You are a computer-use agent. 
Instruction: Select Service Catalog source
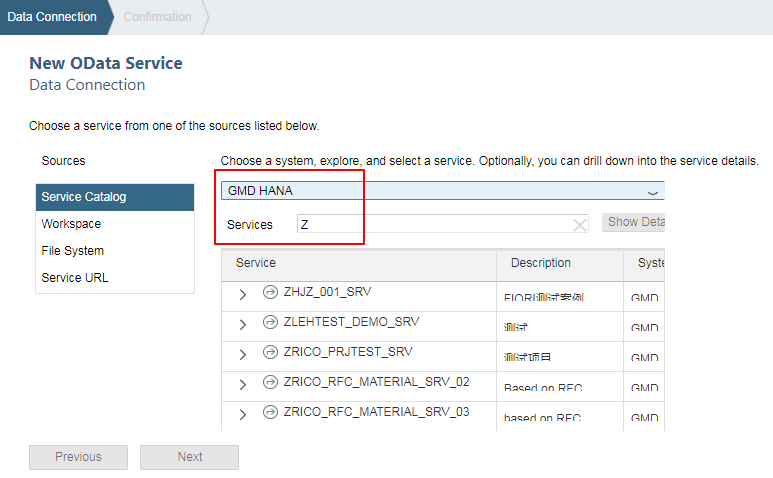(x=114, y=197)
